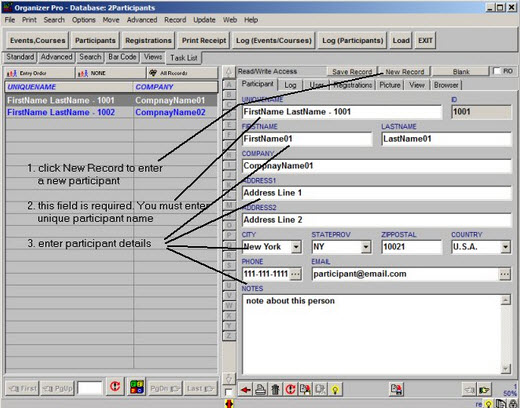
Task: Click the Last navigation button
Action: [x=200, y=389]
